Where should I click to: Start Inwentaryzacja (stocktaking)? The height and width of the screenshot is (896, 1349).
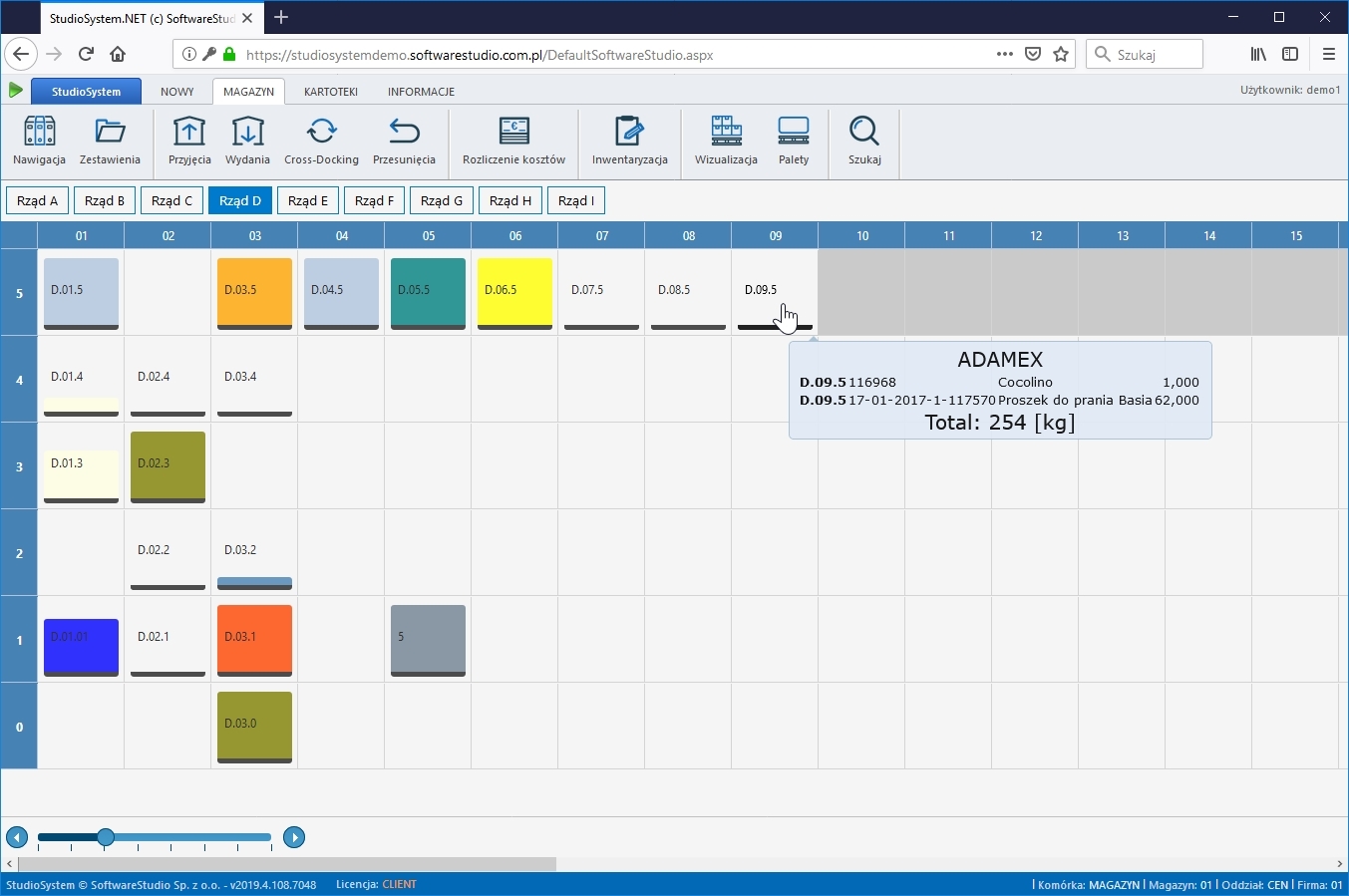point(629,142)
